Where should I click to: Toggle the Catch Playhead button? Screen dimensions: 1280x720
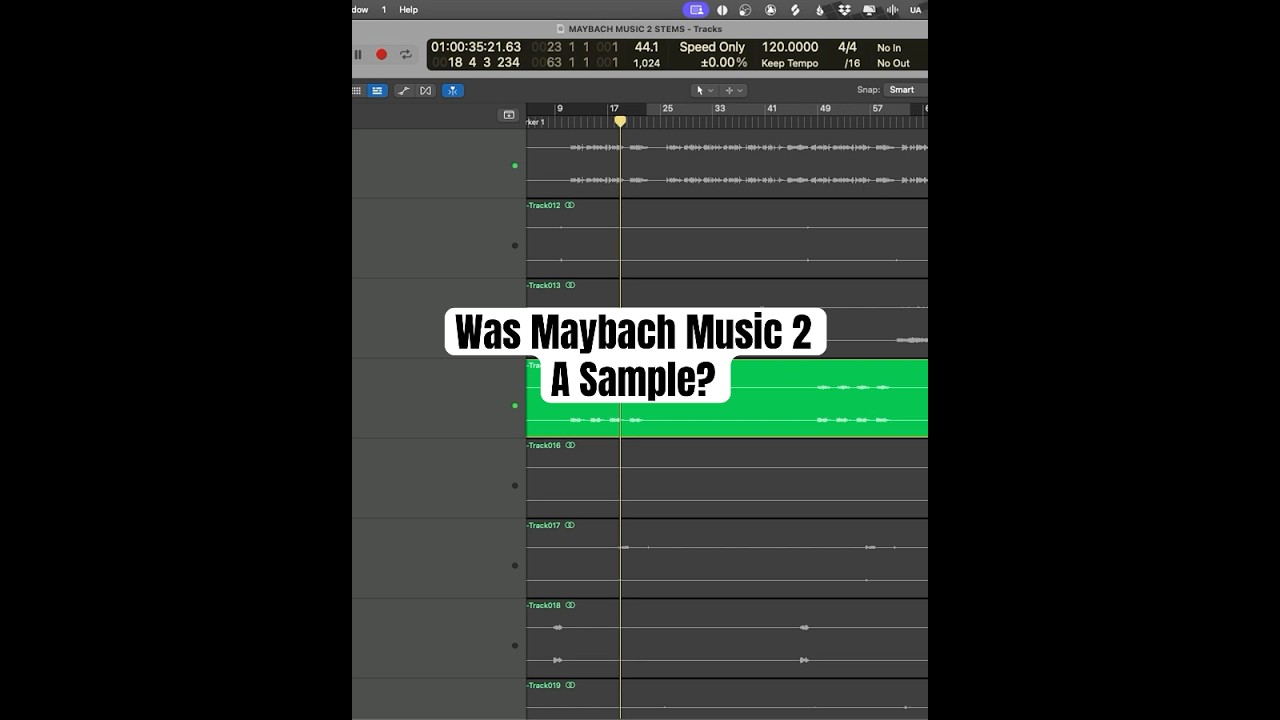[x=452, y=90]
